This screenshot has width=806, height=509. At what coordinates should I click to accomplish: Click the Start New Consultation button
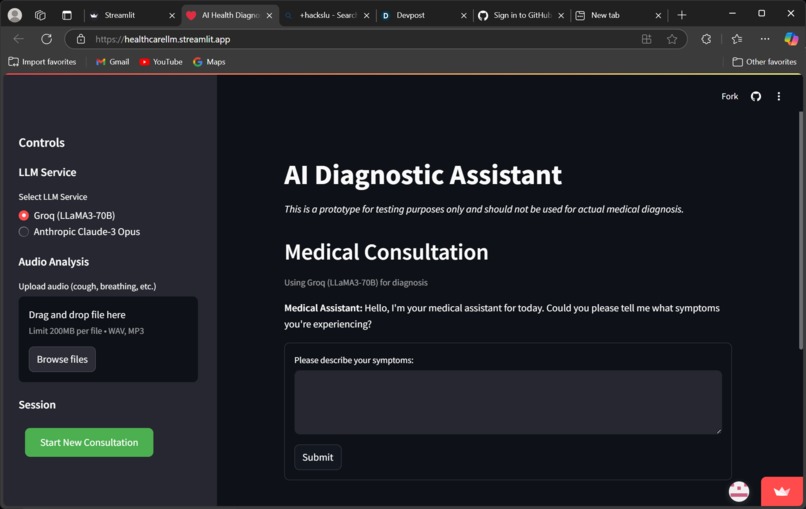[89, 442]
